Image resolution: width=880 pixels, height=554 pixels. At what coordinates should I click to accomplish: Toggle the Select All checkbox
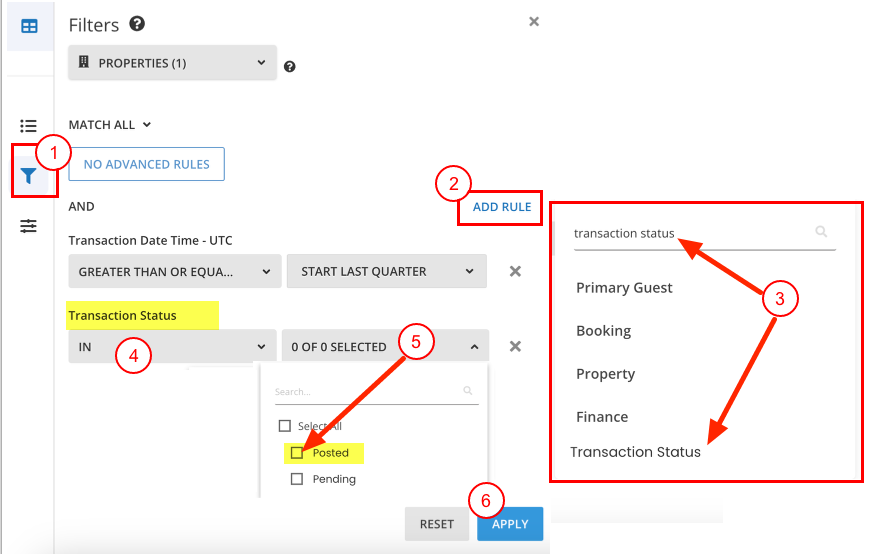284,426
